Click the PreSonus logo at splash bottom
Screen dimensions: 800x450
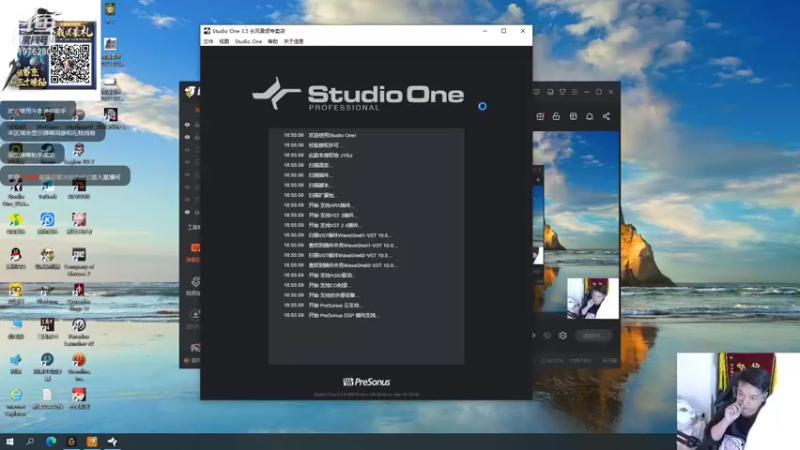pos(366,382)
